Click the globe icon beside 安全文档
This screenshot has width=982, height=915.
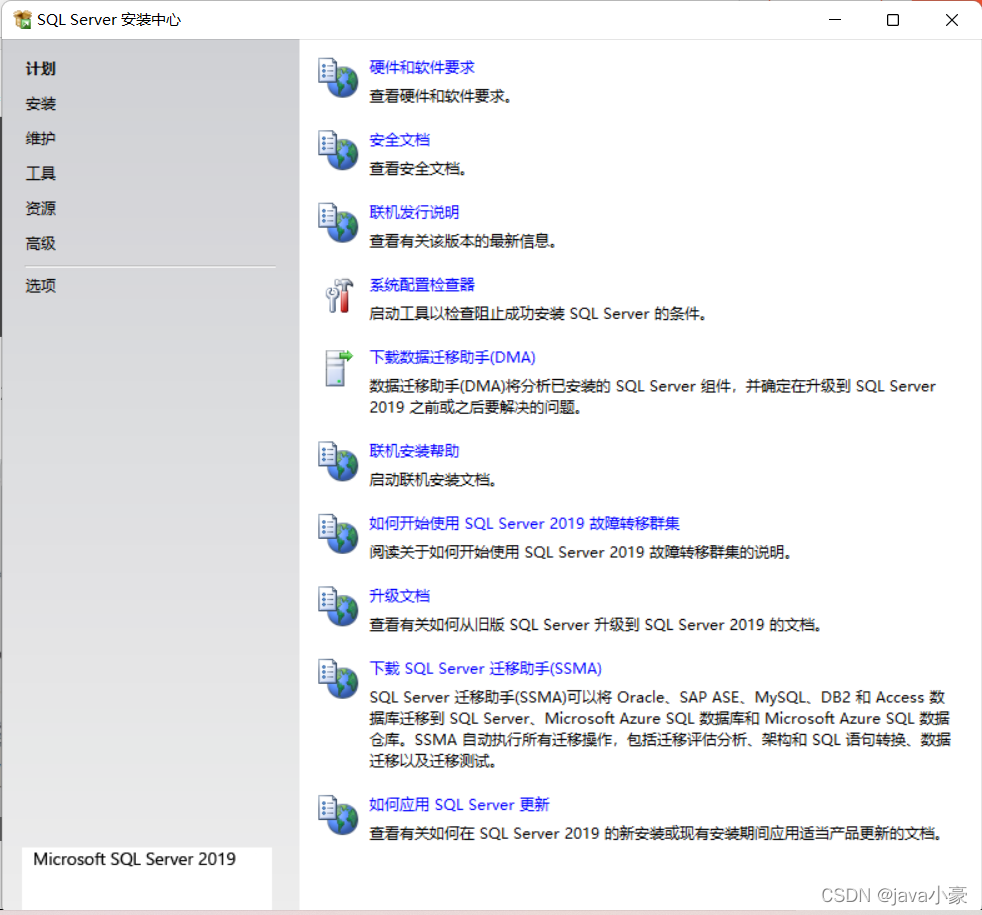[338, 150]
